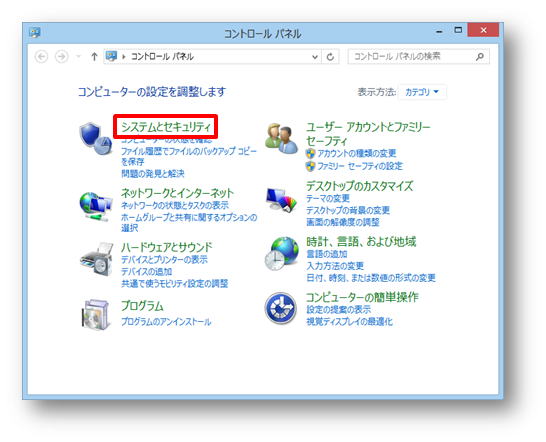Open the System and Security shield icon
The image size is (546, 442).
(x=96, y=139)
